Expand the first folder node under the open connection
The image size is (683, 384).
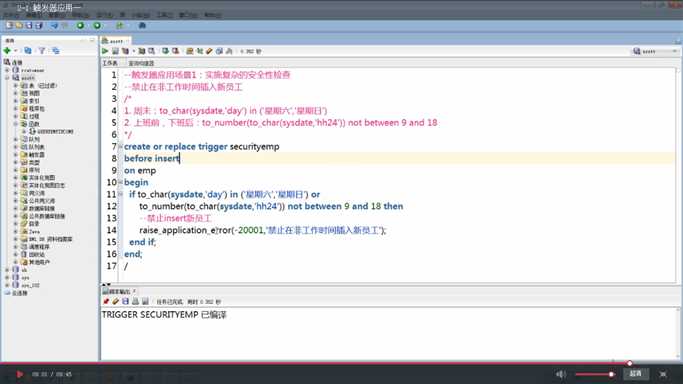coord(16,86)
